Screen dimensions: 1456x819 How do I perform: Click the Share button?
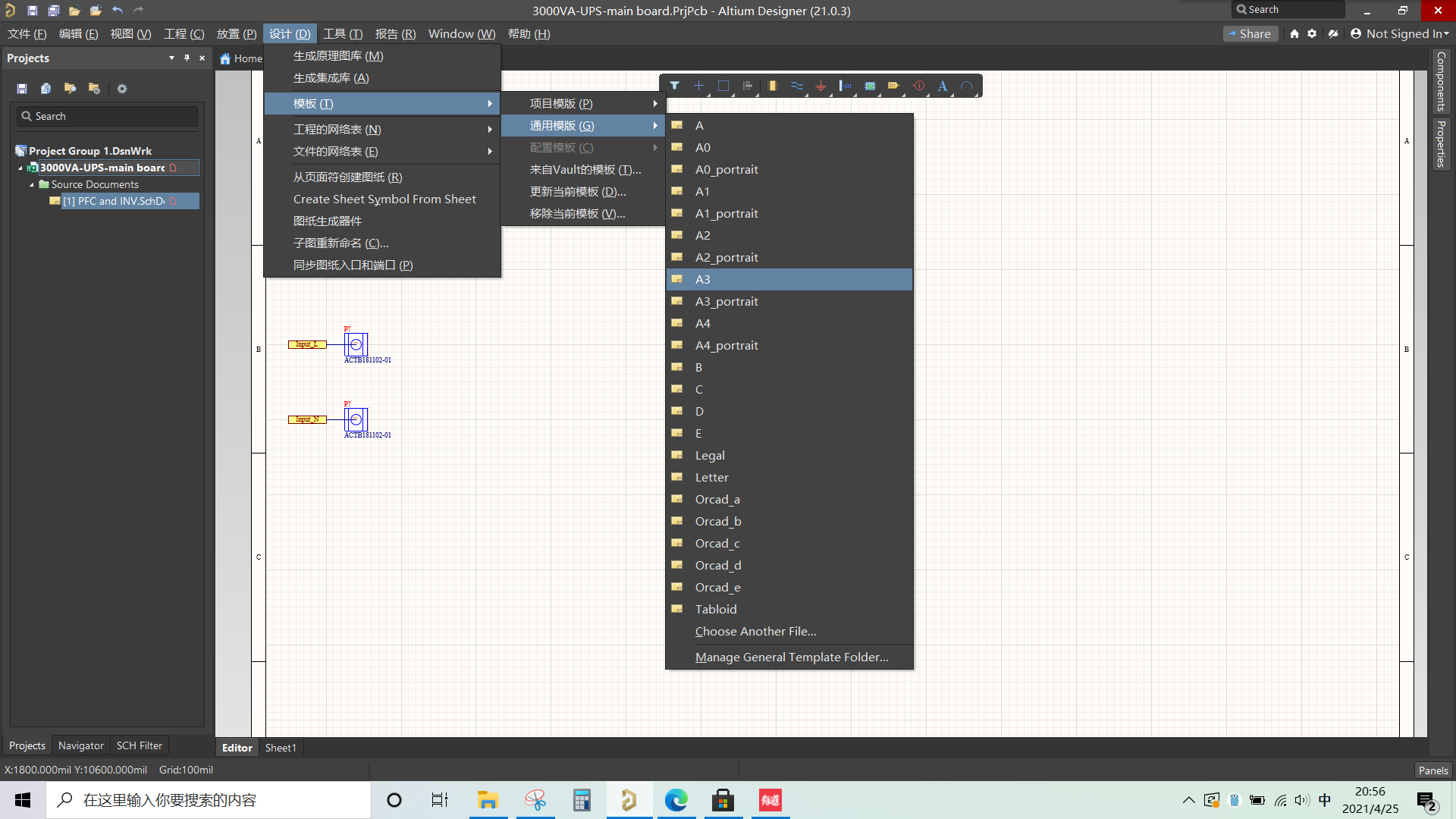tap(1250, 33)
